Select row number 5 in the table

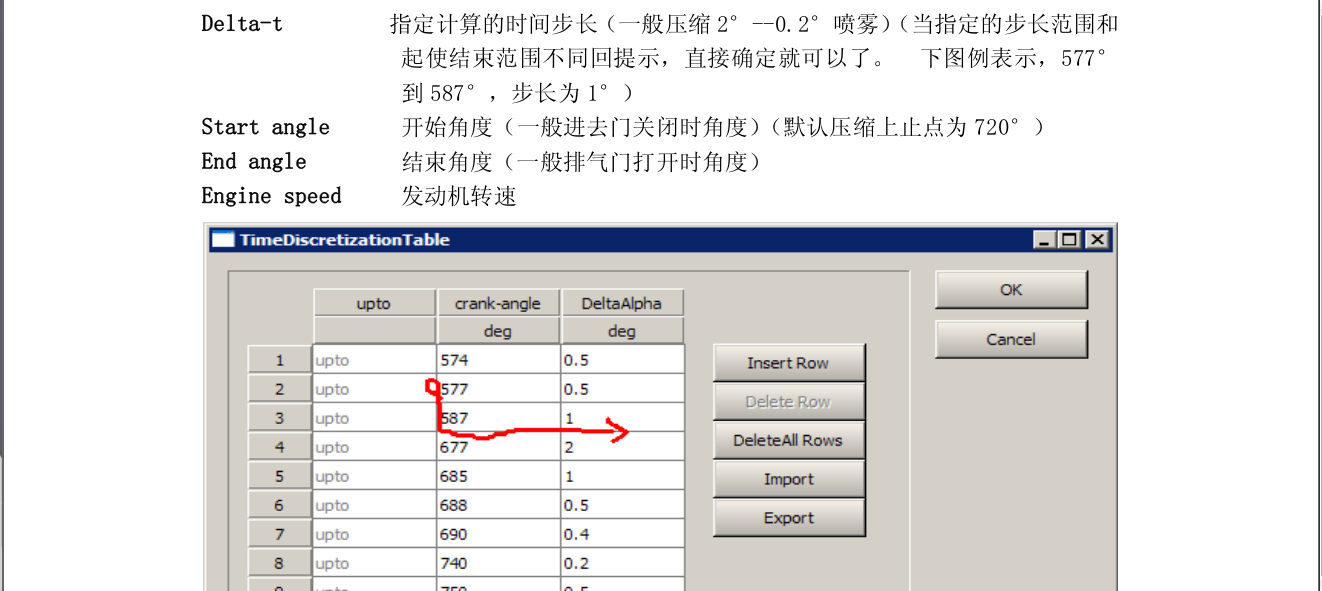[279, 476]
